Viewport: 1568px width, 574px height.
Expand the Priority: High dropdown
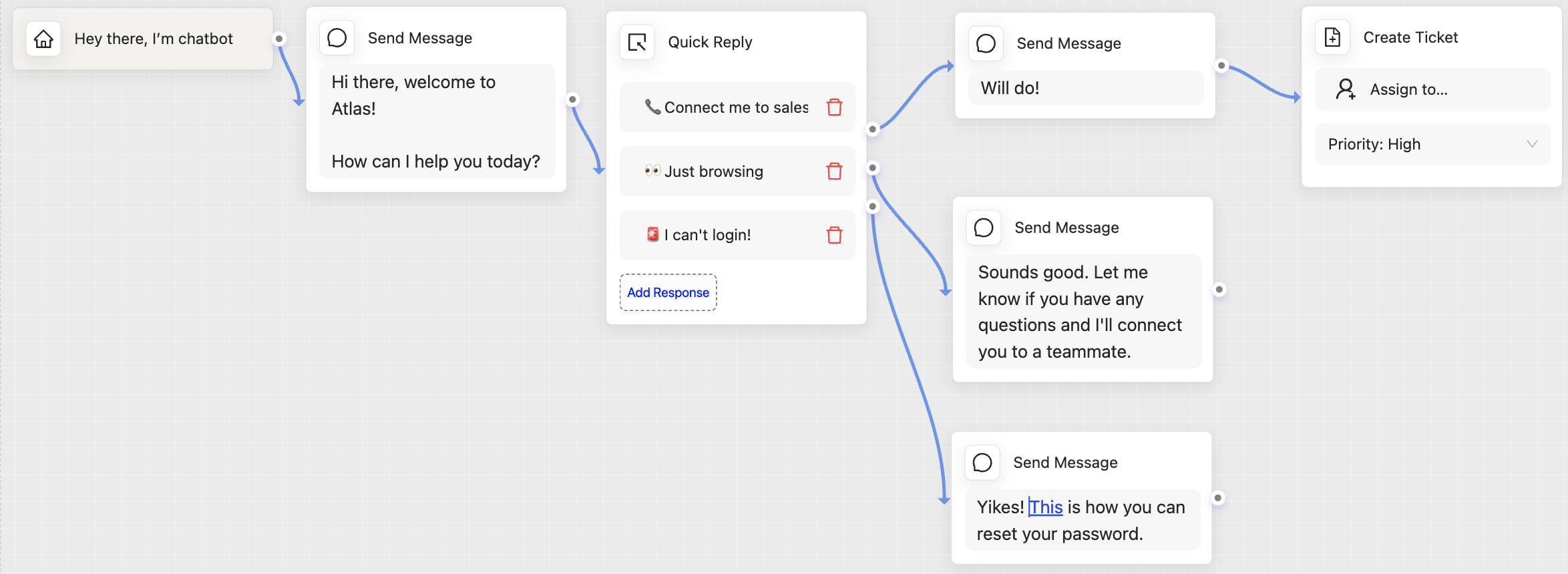(x=1432, y=144)
